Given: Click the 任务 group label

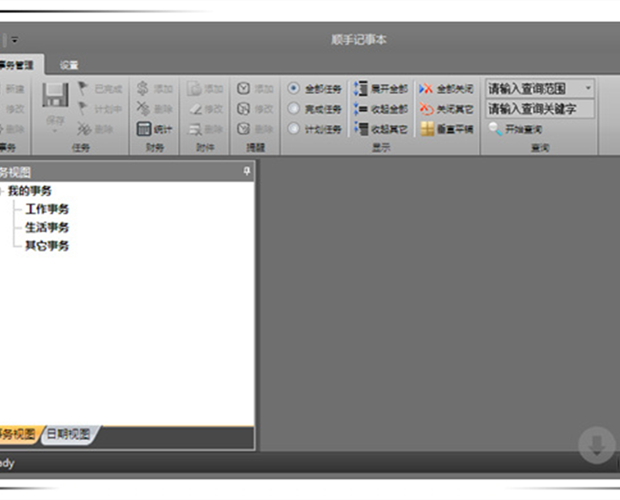Looking at the screenshot, I should (x=81, y=148).
